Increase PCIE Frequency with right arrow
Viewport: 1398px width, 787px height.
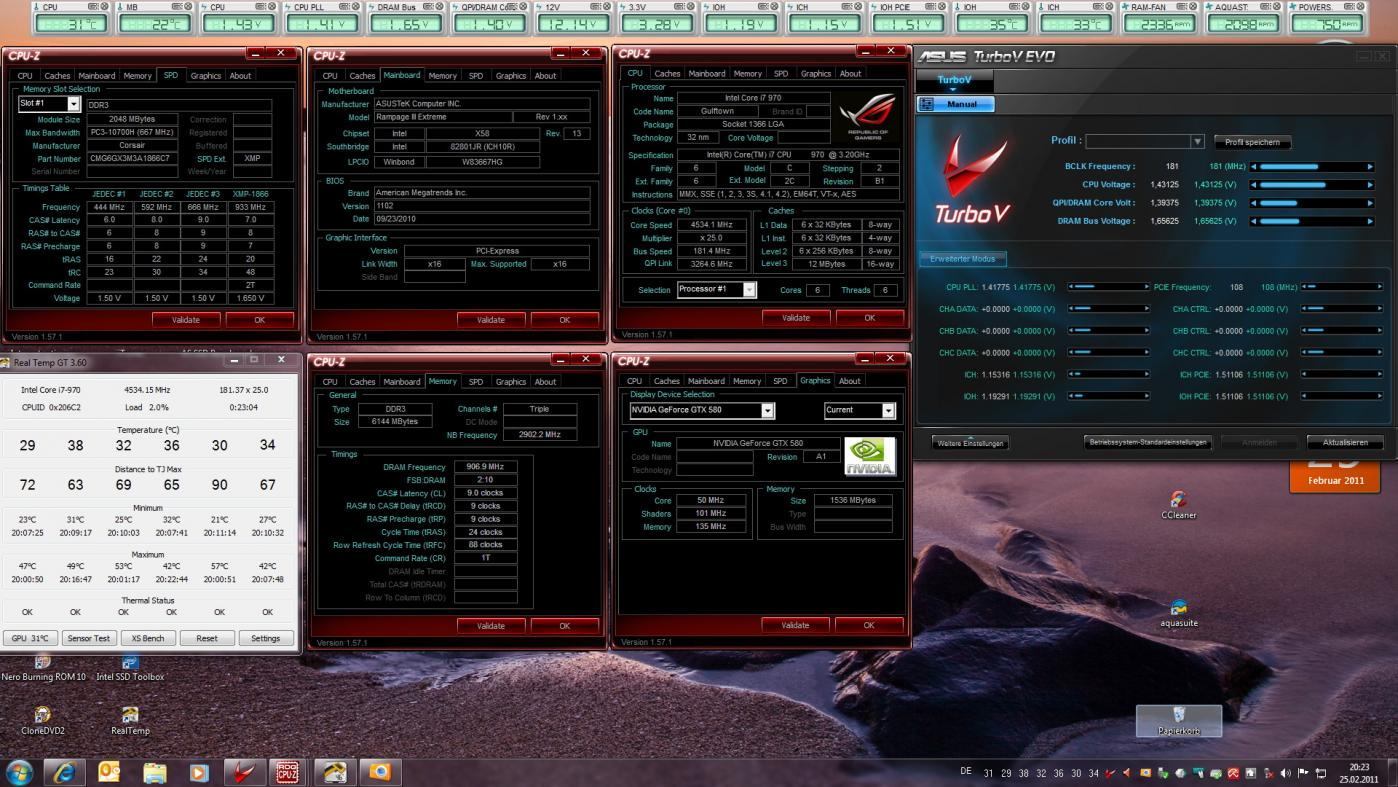1380,287
